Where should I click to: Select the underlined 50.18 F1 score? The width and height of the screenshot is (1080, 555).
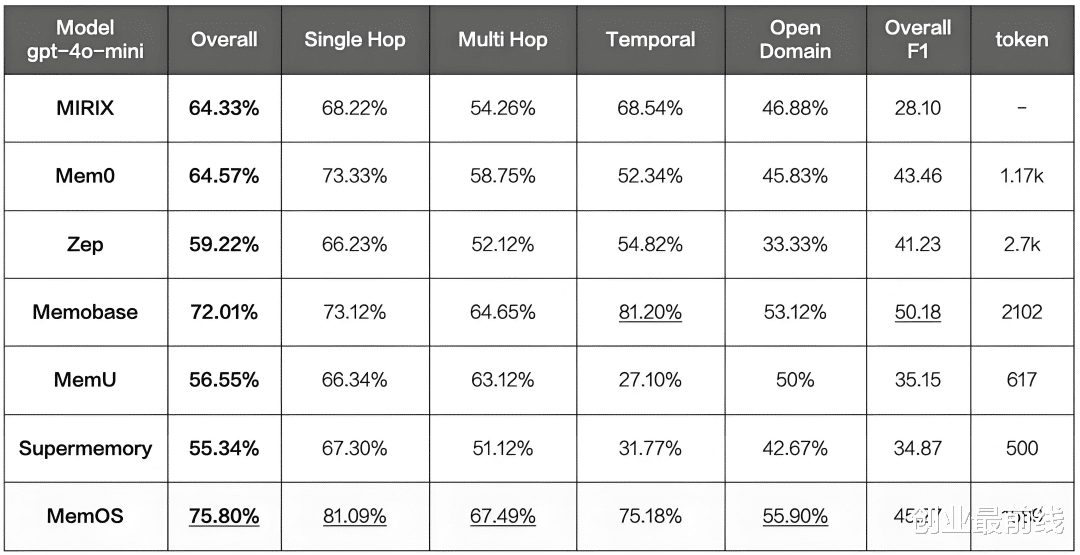(x=918, y=312)
